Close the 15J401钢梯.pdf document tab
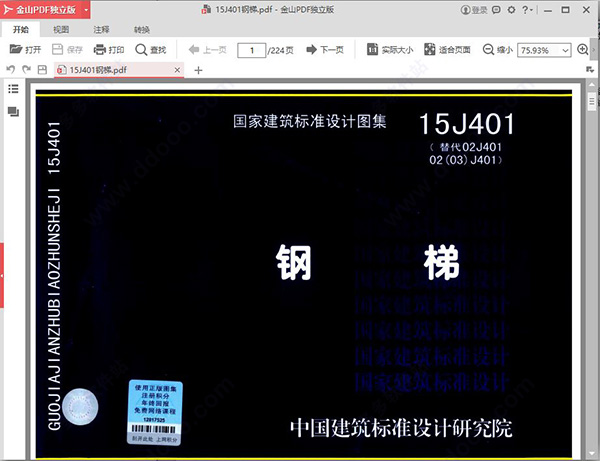Viewport: 600px width, 461px height. click(x=177, y=70)
